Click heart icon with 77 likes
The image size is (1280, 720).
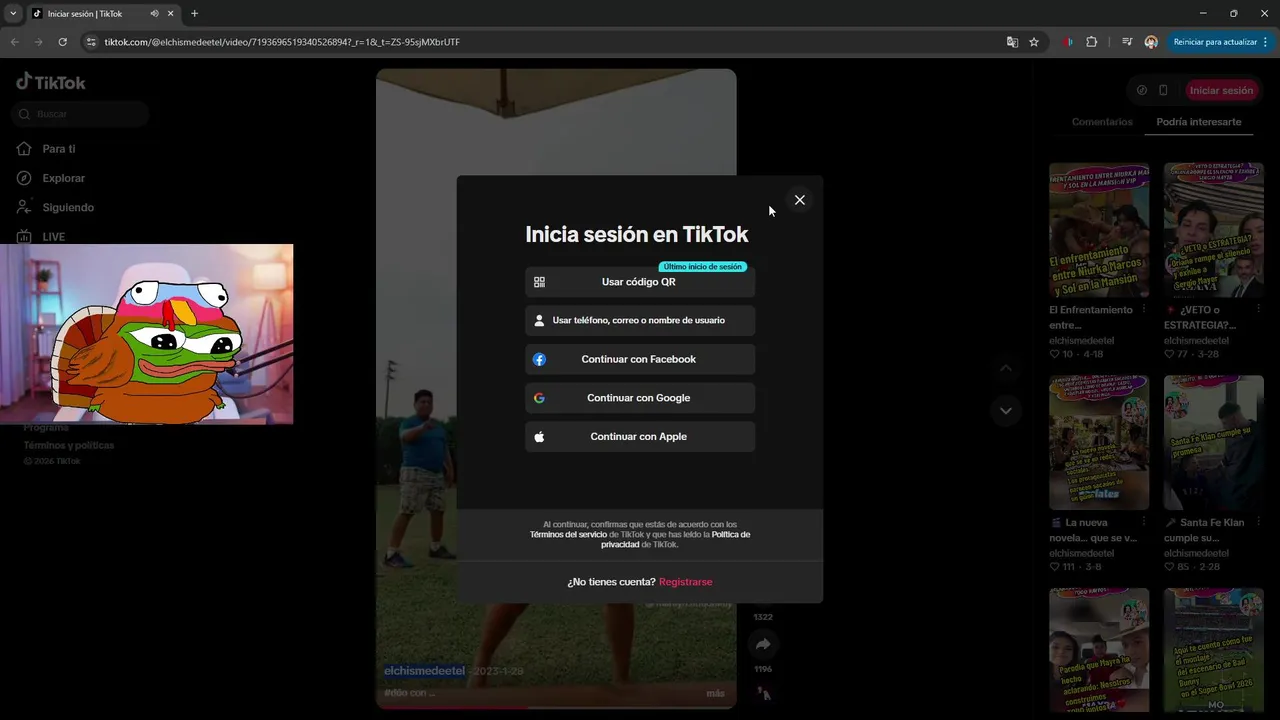click(1169, 354)
